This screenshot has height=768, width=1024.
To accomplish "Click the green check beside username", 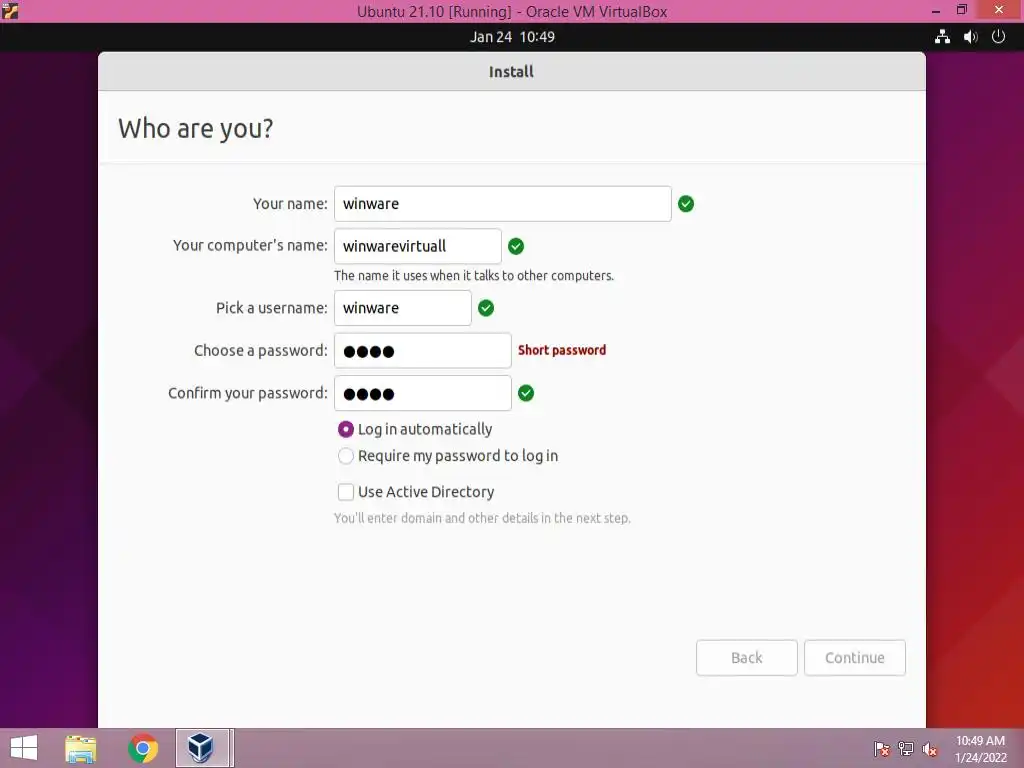I will (x=486, y=308).
